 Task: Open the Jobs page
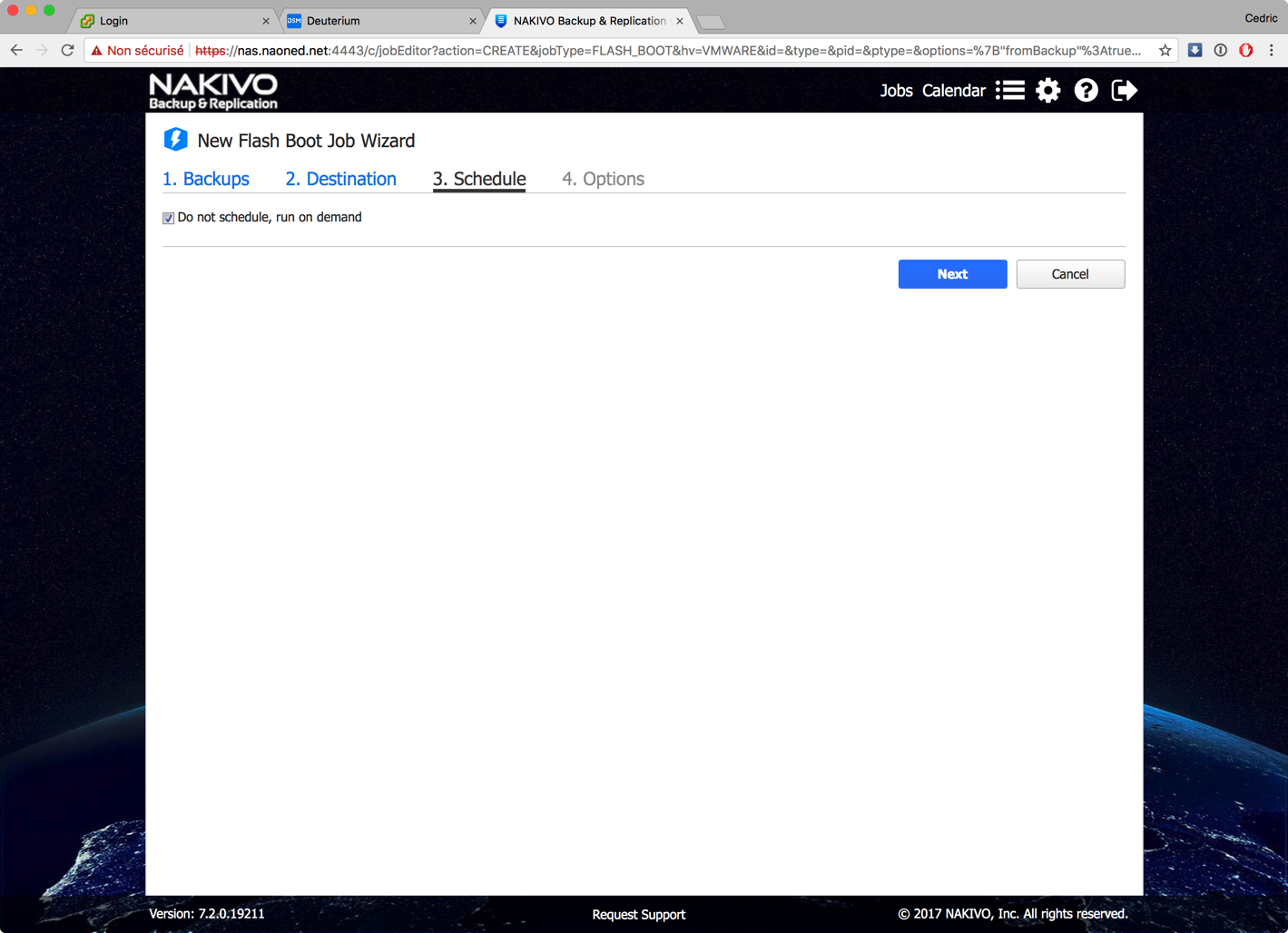tap(896, 91)
